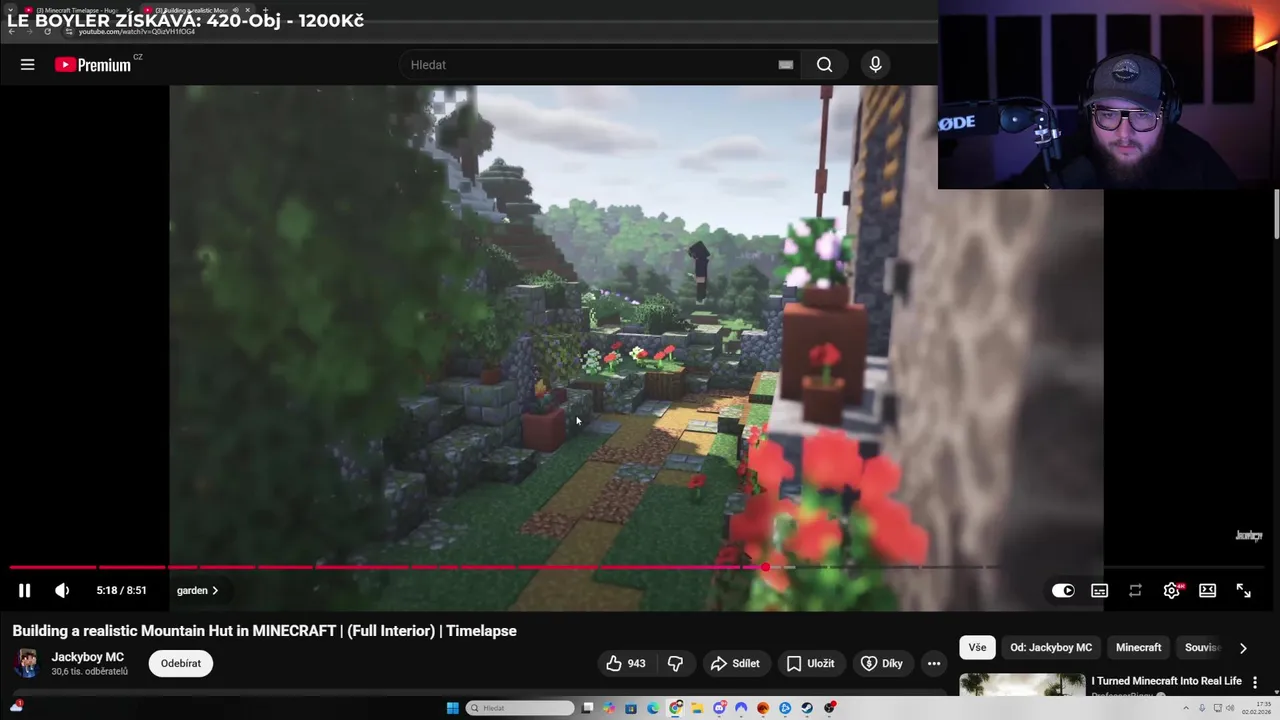
Task: Enter fullscreen mode
Action: pyautogui.click(x=1243, y=591)
